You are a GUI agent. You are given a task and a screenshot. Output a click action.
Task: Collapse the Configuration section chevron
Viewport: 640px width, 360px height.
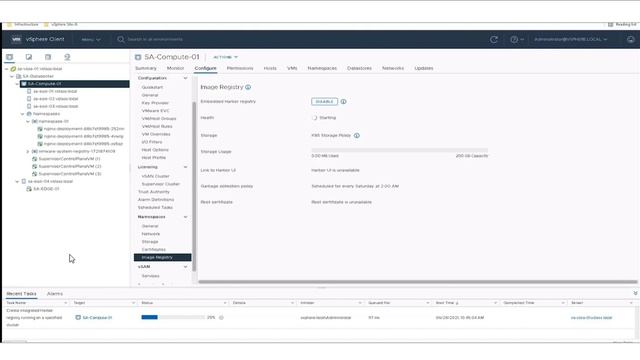(x=186, y=78)
